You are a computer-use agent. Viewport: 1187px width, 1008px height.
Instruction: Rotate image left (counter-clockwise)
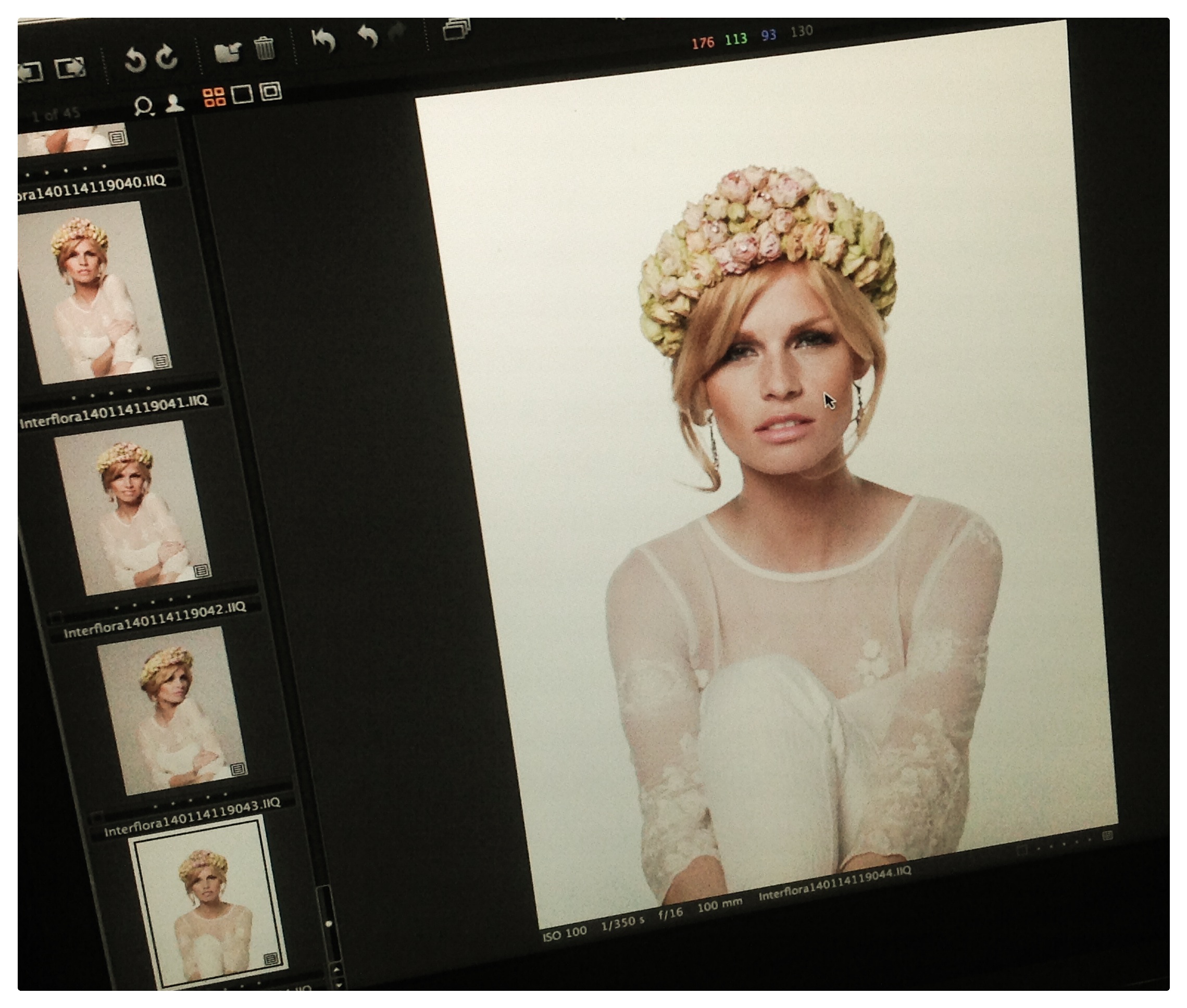click(135, 60)
